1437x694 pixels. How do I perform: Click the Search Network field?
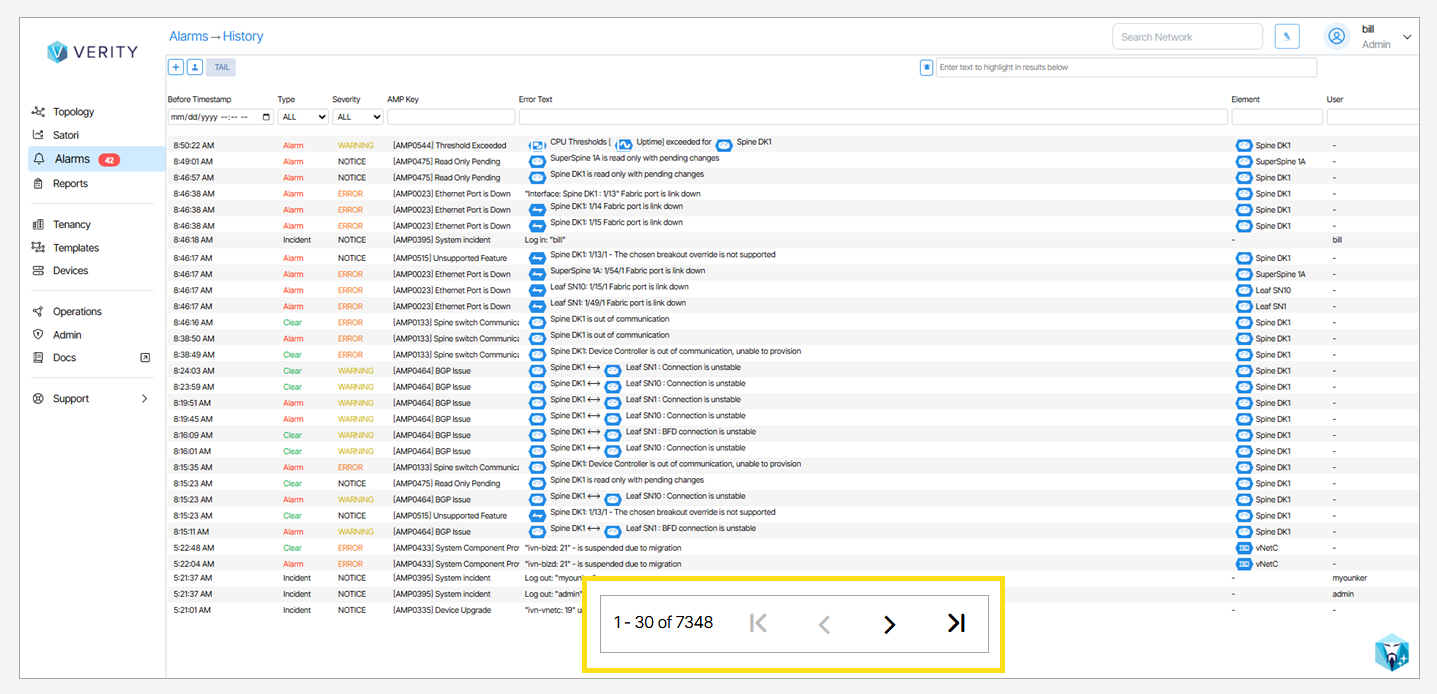point(1187,37)
